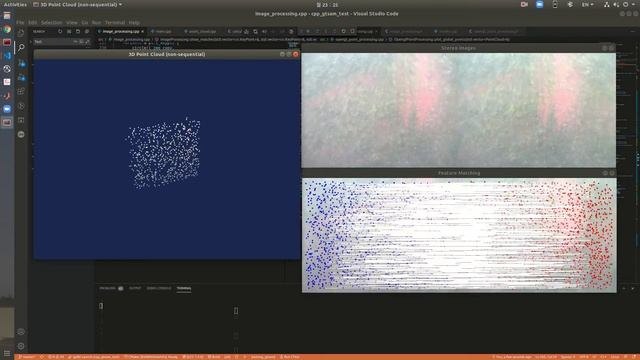Image resolution: width=640 pixels, height=360 pixels.
Task: Click the Feature Matching window image
Action: tap(459, 235)
